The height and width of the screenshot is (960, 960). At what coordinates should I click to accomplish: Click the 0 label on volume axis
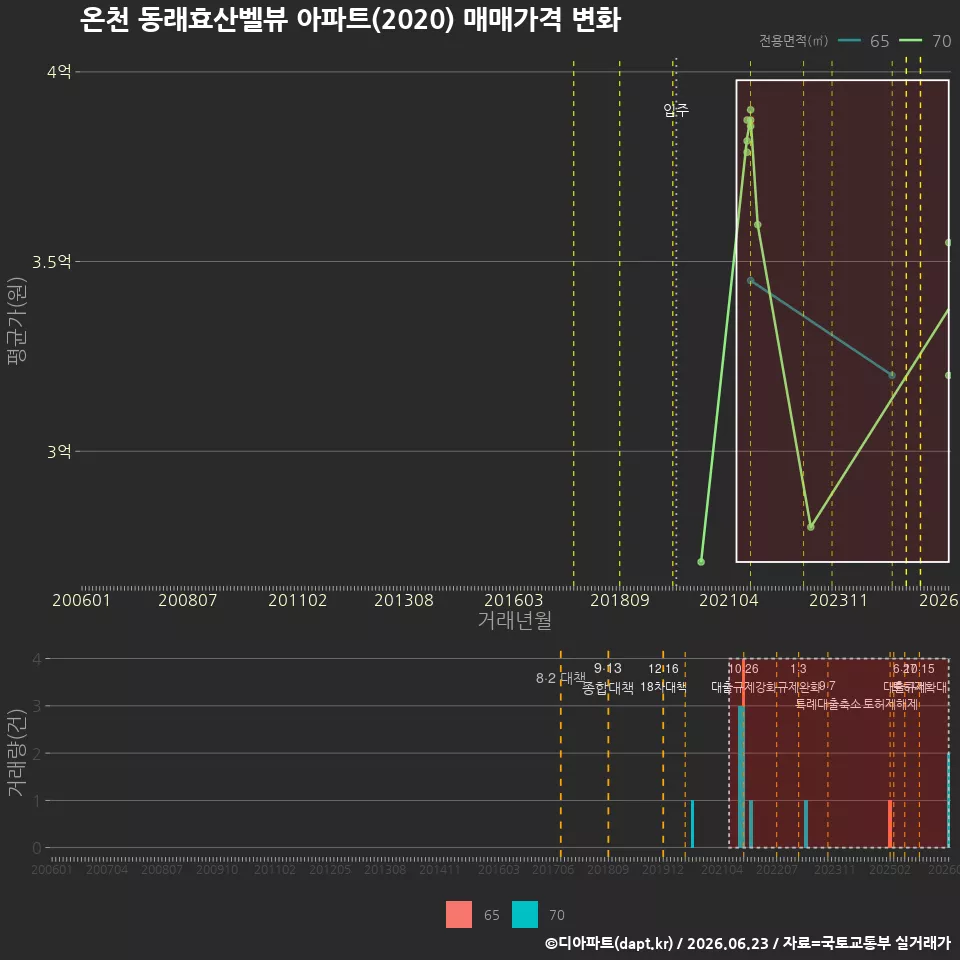coord(37,847)
